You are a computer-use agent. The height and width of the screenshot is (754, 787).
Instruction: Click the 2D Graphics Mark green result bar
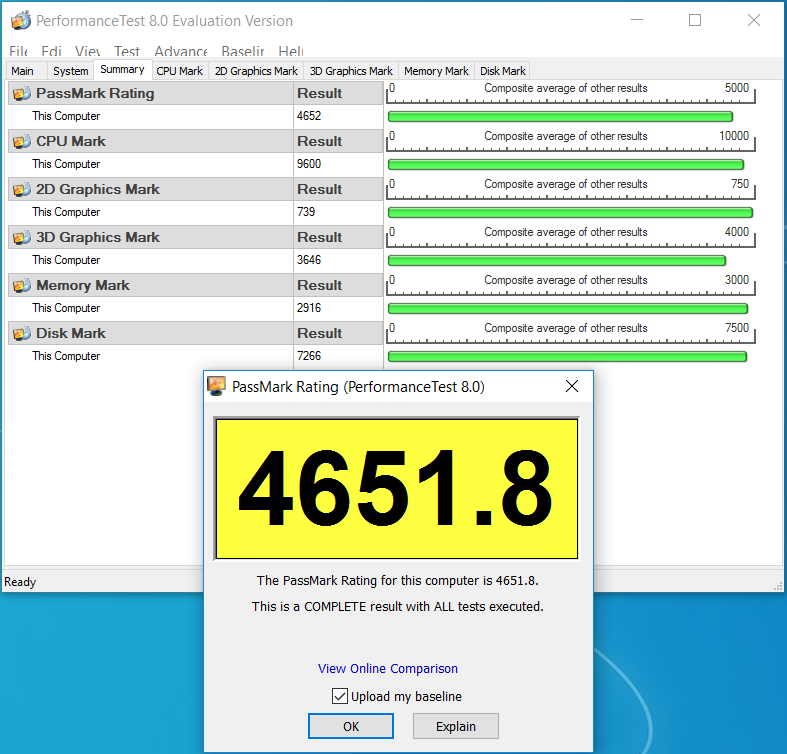(x=570, y=213)
